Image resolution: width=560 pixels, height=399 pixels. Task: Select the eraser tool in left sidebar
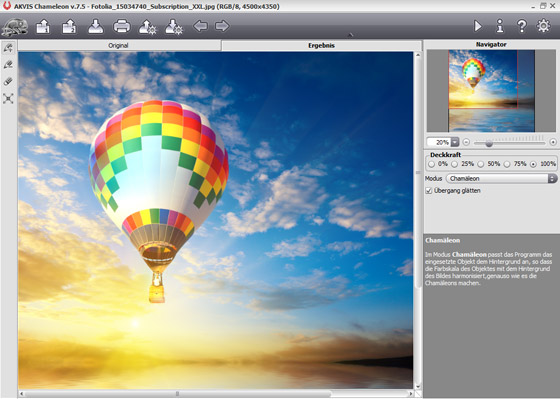tap(8, 81)
